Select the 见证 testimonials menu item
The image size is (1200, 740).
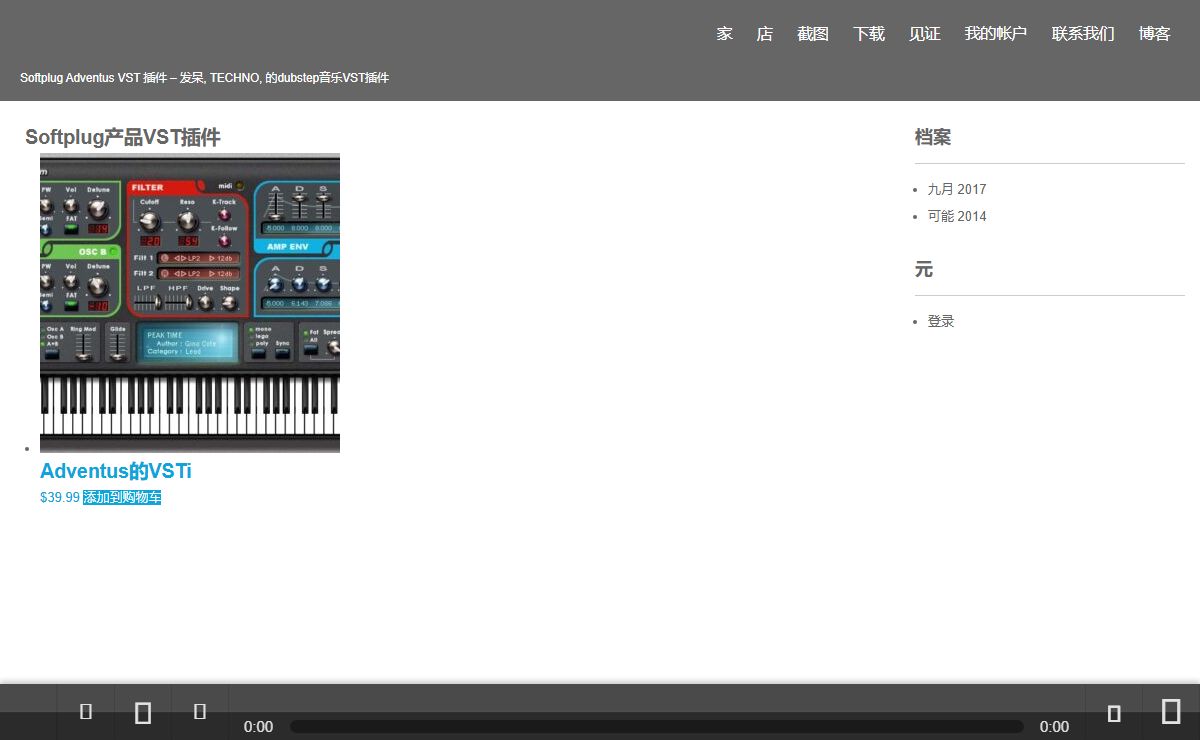tap(925, 34)
